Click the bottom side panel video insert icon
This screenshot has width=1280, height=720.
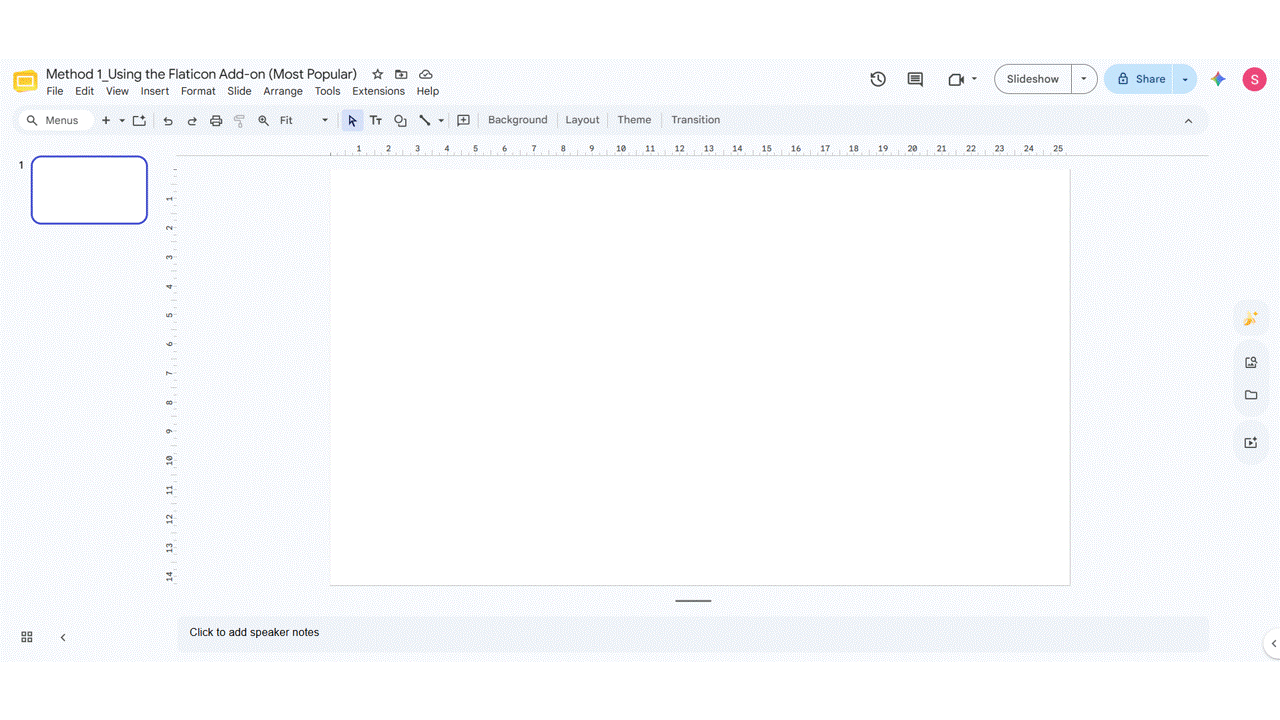click(x=1251, y=443)
